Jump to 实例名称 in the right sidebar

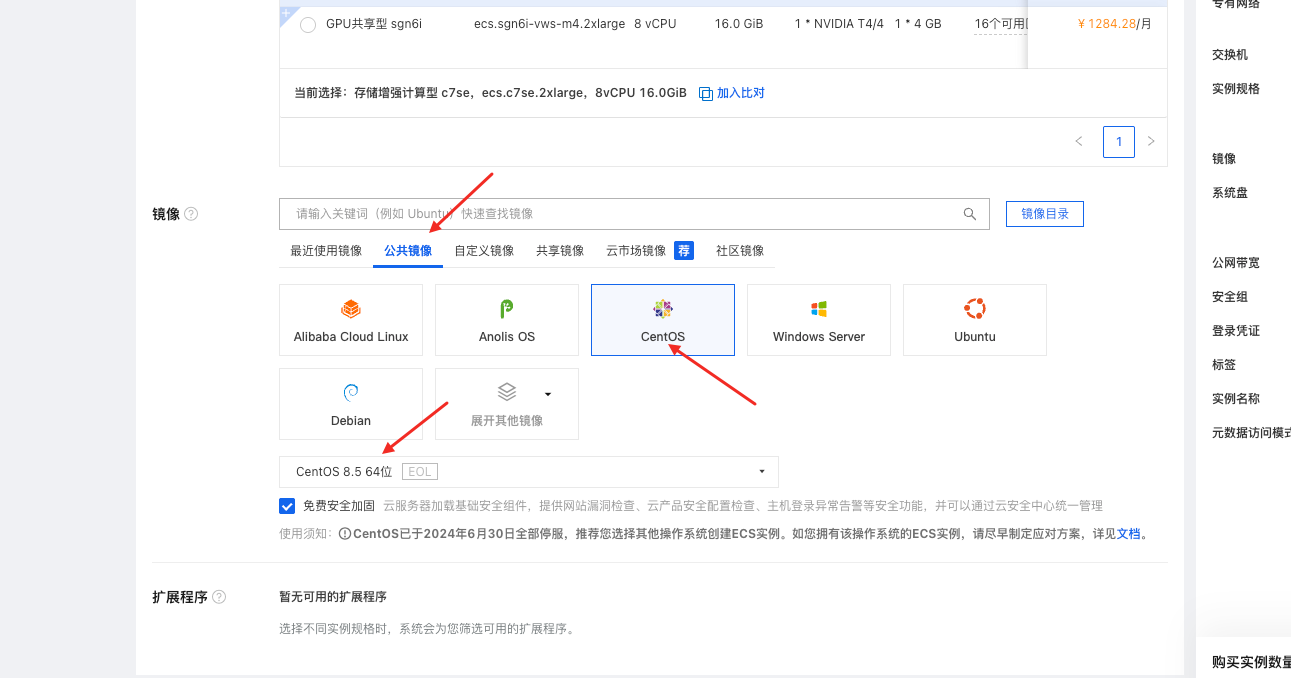[x=1236, y=399]
